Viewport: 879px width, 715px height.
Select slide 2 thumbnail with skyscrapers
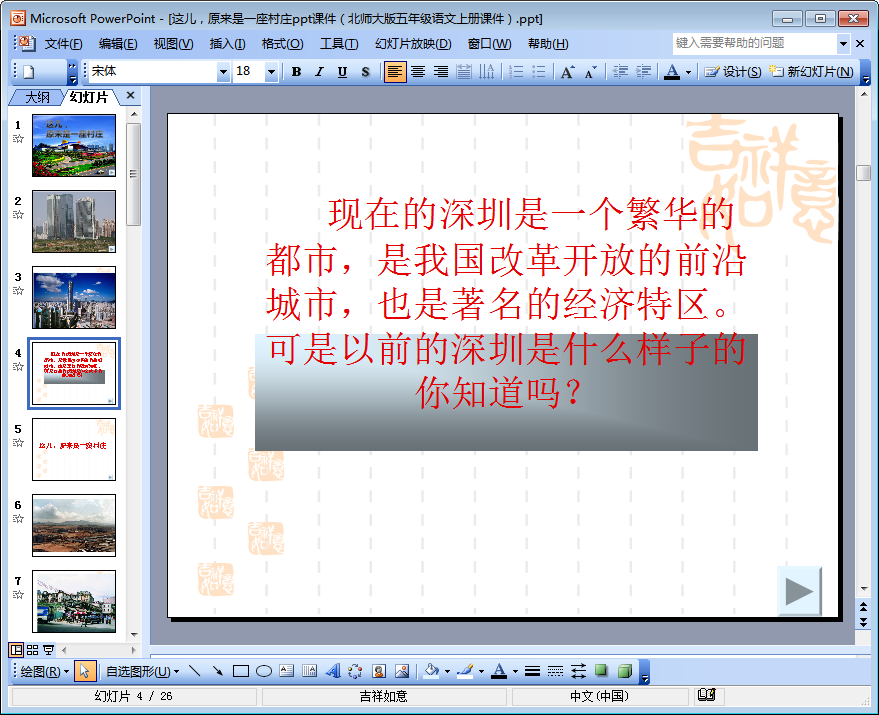click(74, 222)
